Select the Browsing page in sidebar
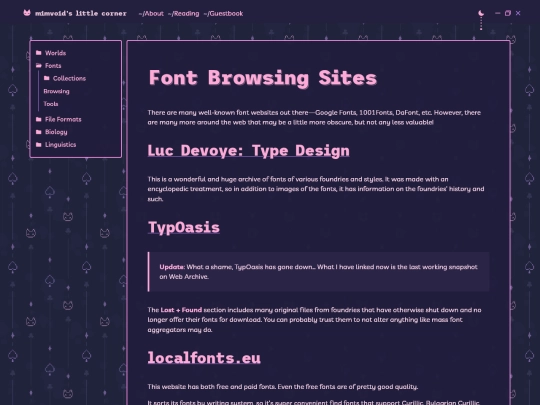This screenshot has width=540, height=405. (x=56, y=91)
